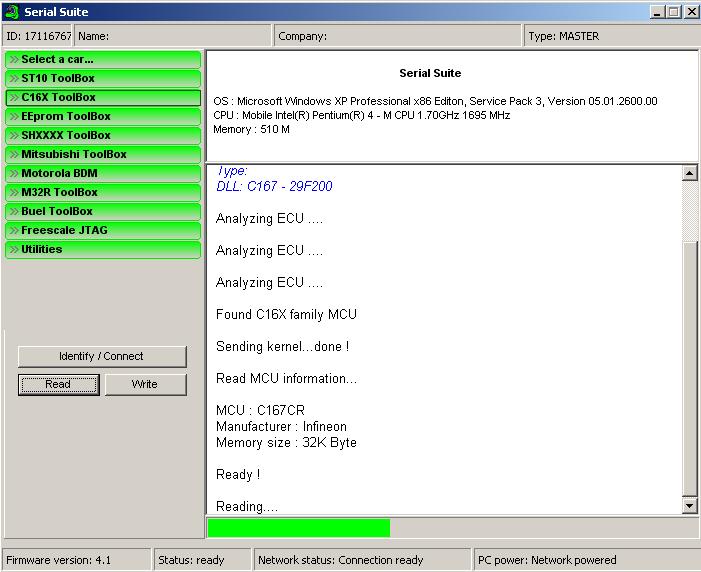Select EEprom ToolBox from sidebar
This screenshot has height=572, width=701.
click(x=103, y=116)
